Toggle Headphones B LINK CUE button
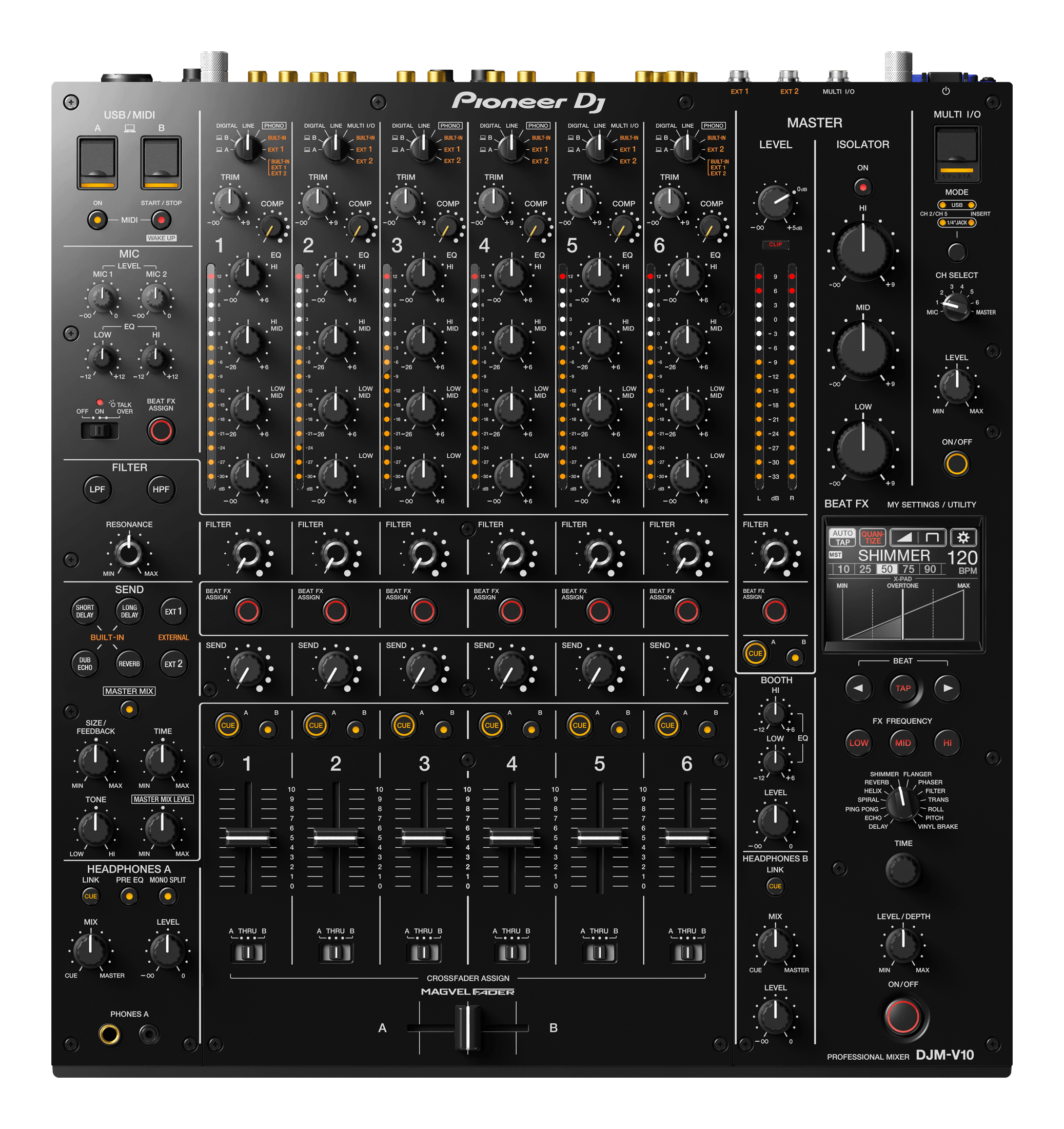This screenshot has height=1129, width=1064. [775, 886]
